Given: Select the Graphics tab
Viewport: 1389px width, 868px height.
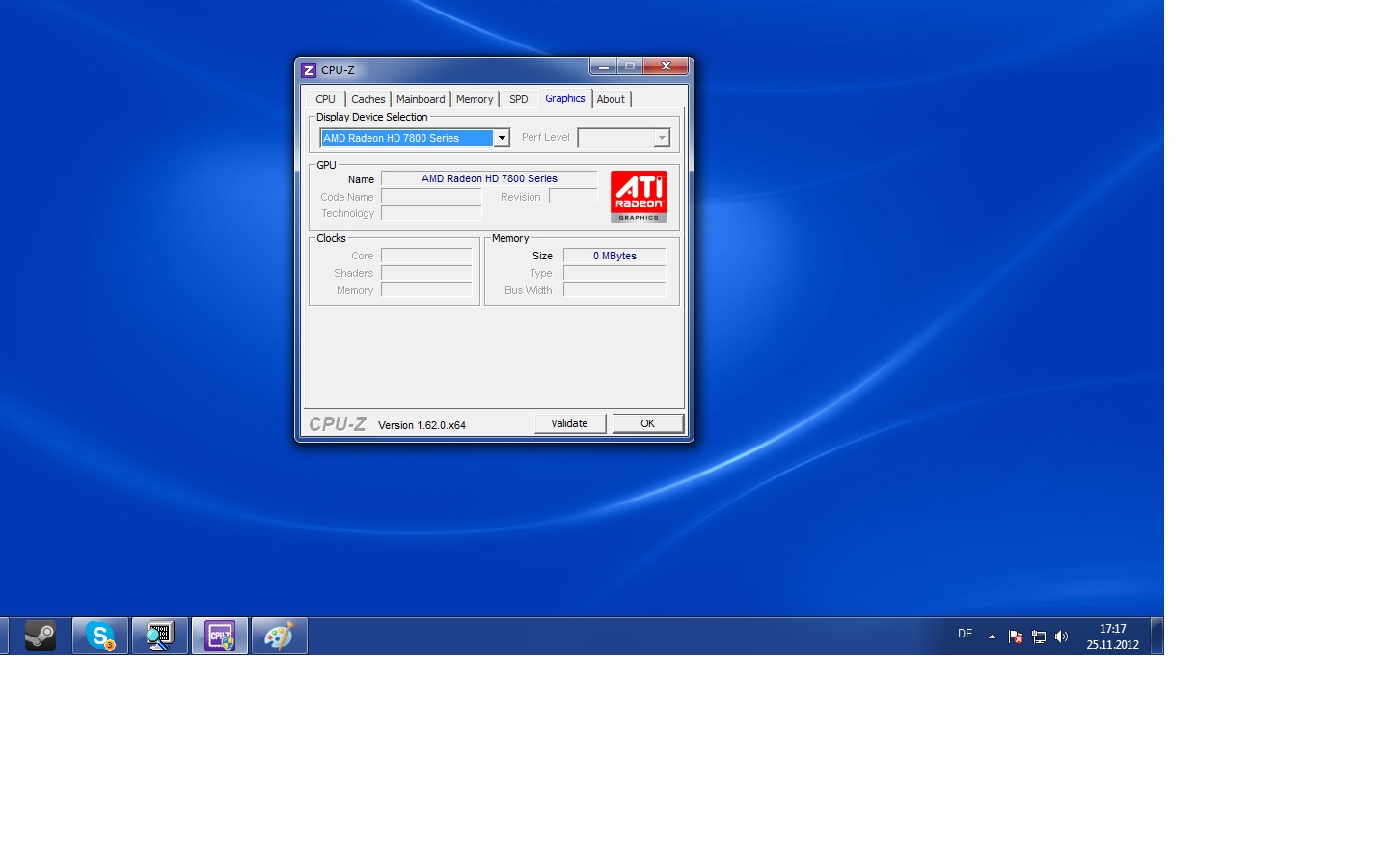Looking at the screenshot, I should click(565, 98).
